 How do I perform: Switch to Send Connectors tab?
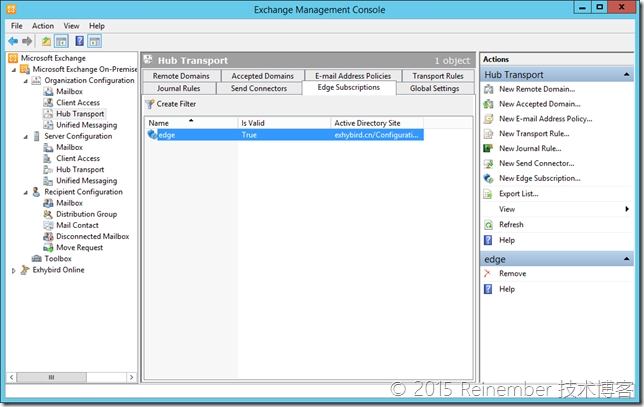(259, 88)
